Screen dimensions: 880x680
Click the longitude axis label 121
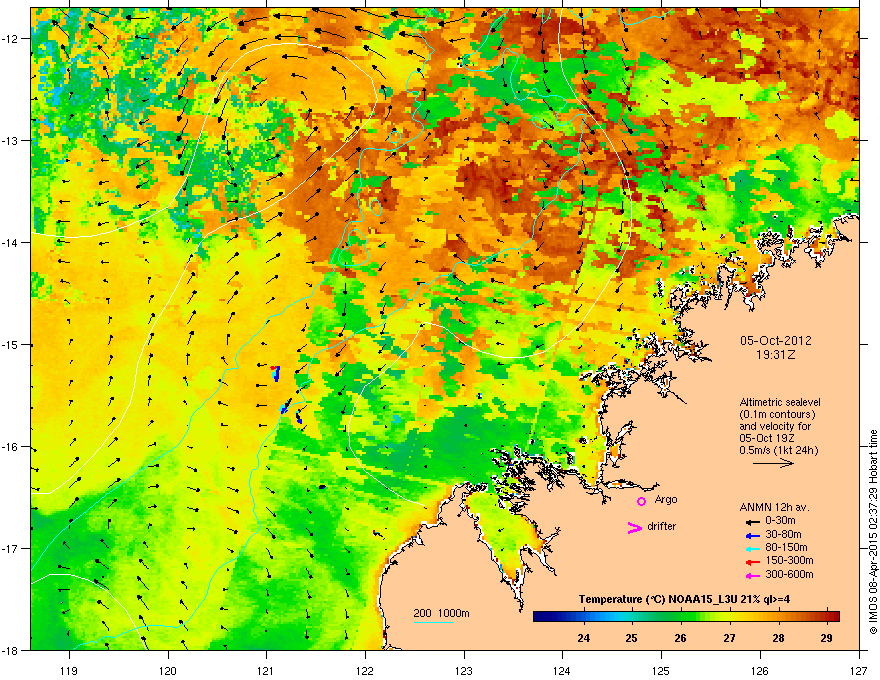click(266, 670)
